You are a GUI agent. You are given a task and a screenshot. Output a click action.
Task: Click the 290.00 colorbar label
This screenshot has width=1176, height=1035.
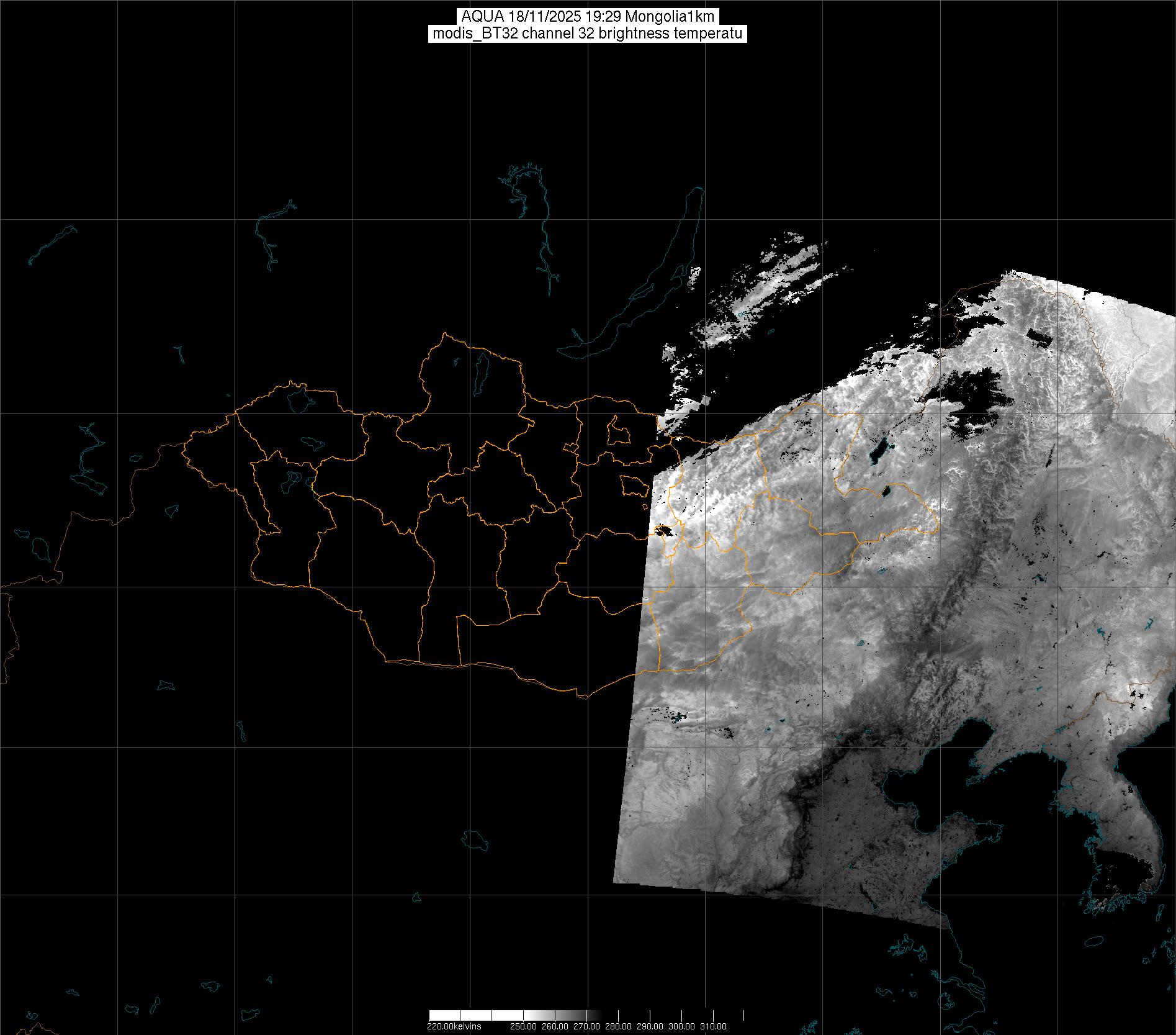pyautogui.click(x=650, y=1026)
